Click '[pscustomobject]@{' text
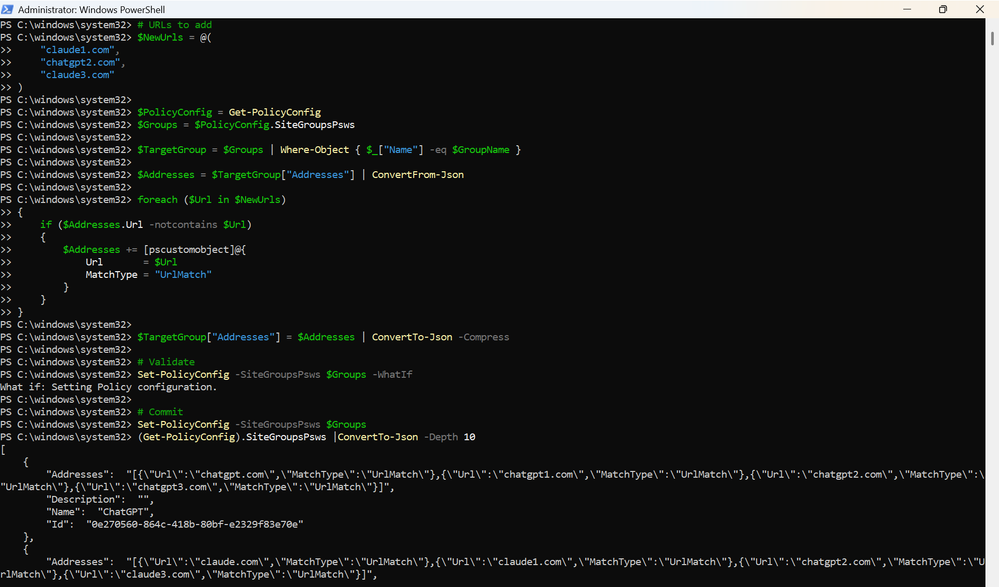This screenshot has height=587, width=999. (x=194, y=249)
